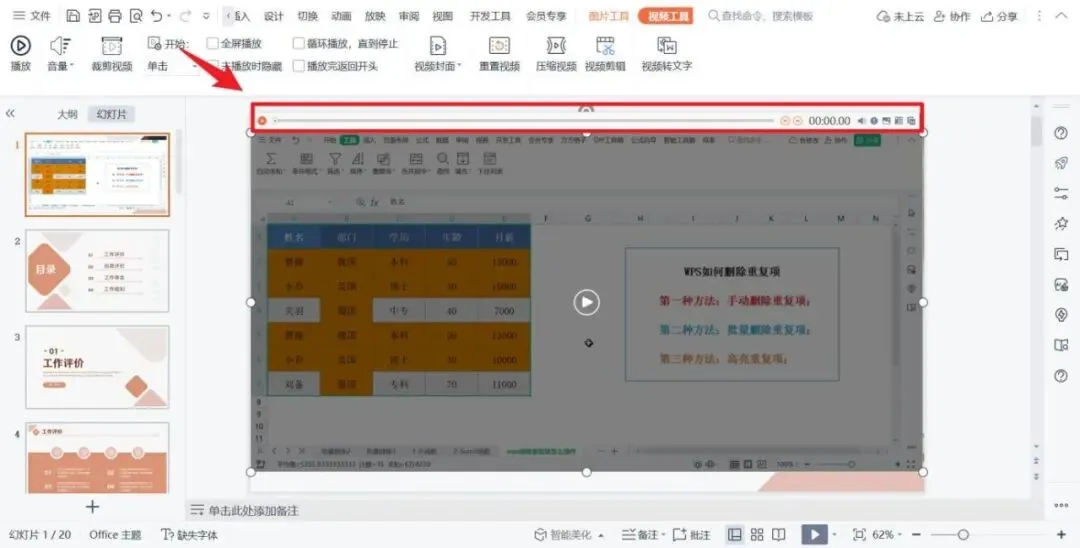Select slide 1 thumbnail
This screenshot has height=548, width=1080.
(97, 175)
